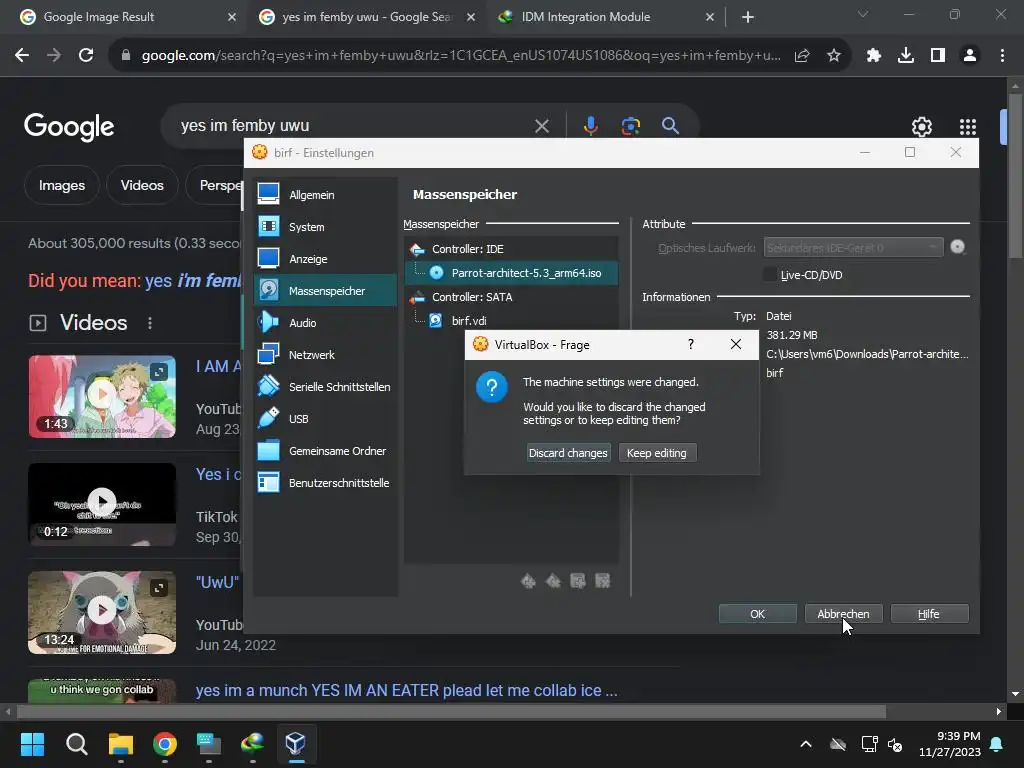Open the Anzeige settings category
This screenshot has height=768, width=1024.
click(x=325, y=259)
